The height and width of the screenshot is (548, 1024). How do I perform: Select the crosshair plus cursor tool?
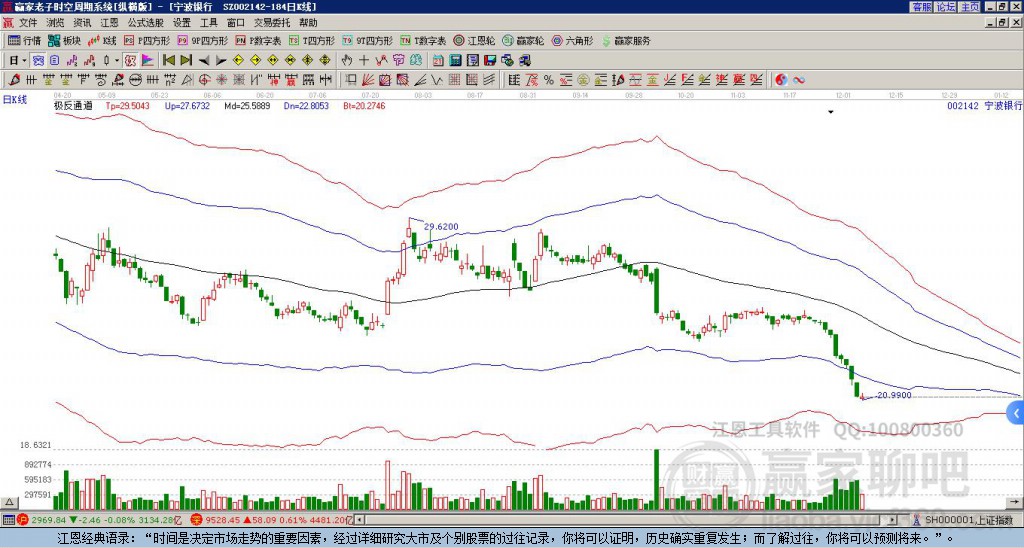click(364, 60)
